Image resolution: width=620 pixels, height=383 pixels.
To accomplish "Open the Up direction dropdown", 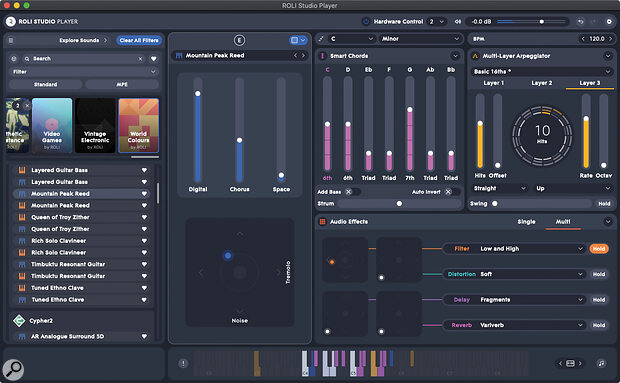I will [573, 189].
